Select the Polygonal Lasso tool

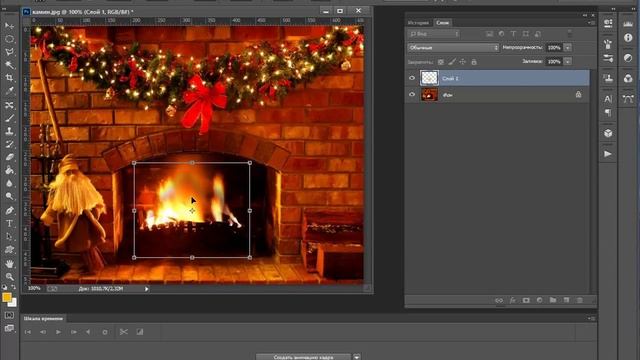click(x=9, y=52)
